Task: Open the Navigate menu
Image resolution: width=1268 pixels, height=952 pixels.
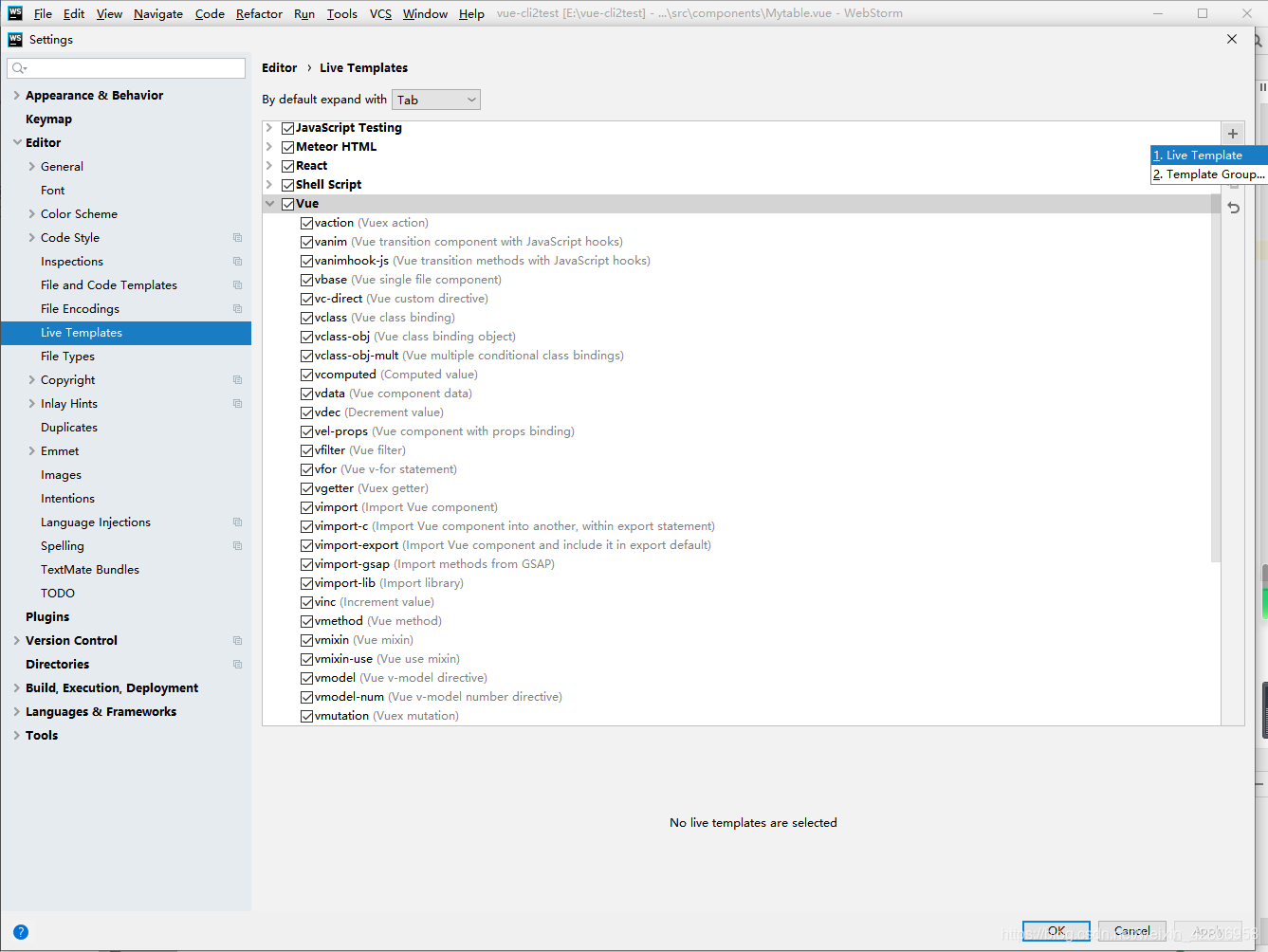Action: coord(158,13)
